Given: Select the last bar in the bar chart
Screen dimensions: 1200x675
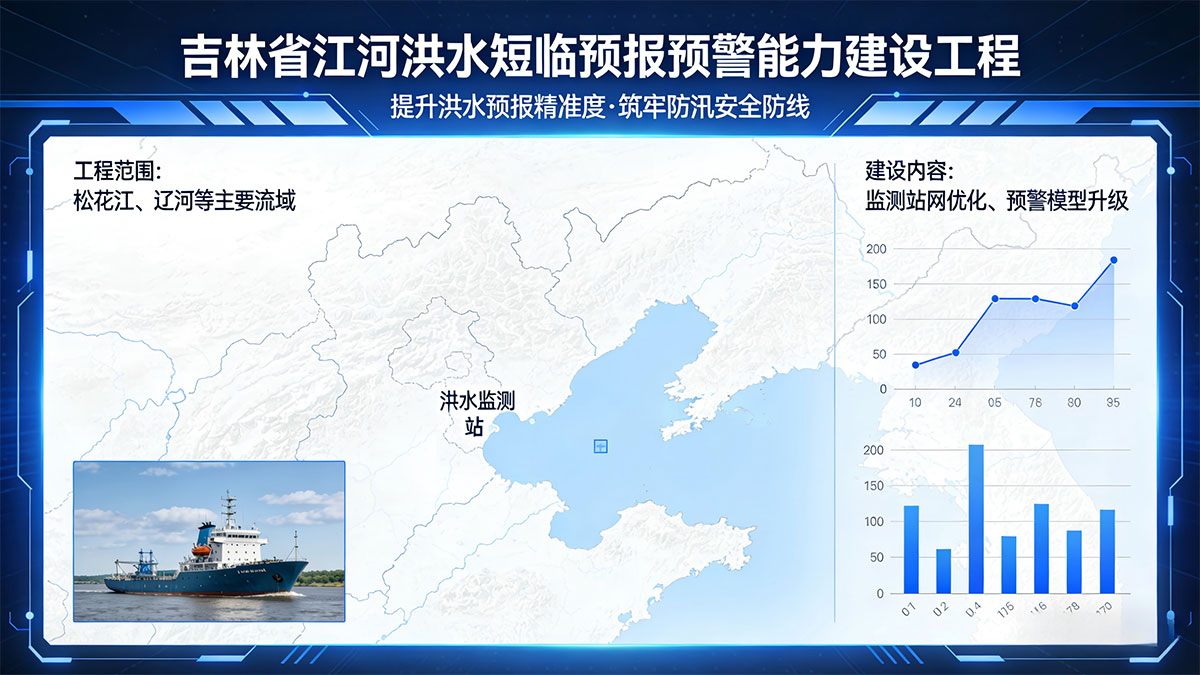Looking at the screenshot, I should 1107,551.
